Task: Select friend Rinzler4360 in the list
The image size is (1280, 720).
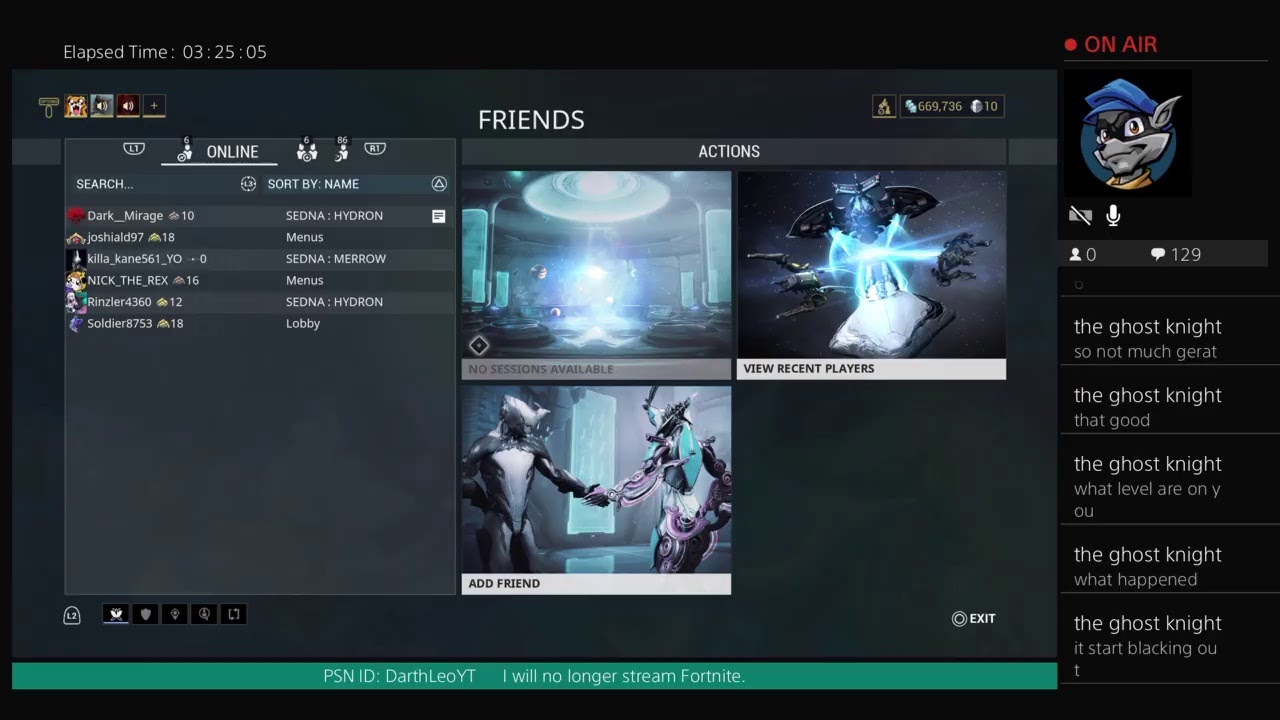Action: tap(259, 302)
